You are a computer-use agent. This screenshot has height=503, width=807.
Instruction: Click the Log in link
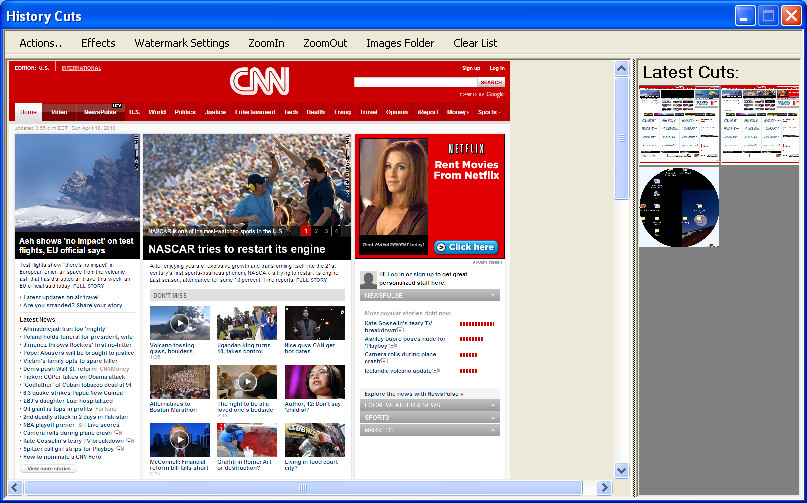click(x=497, y=68)
